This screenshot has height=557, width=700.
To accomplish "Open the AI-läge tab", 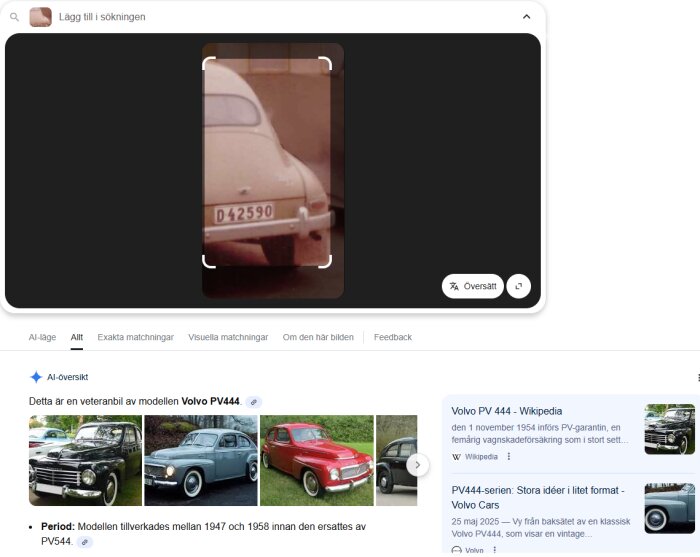I will click(42, 337).
